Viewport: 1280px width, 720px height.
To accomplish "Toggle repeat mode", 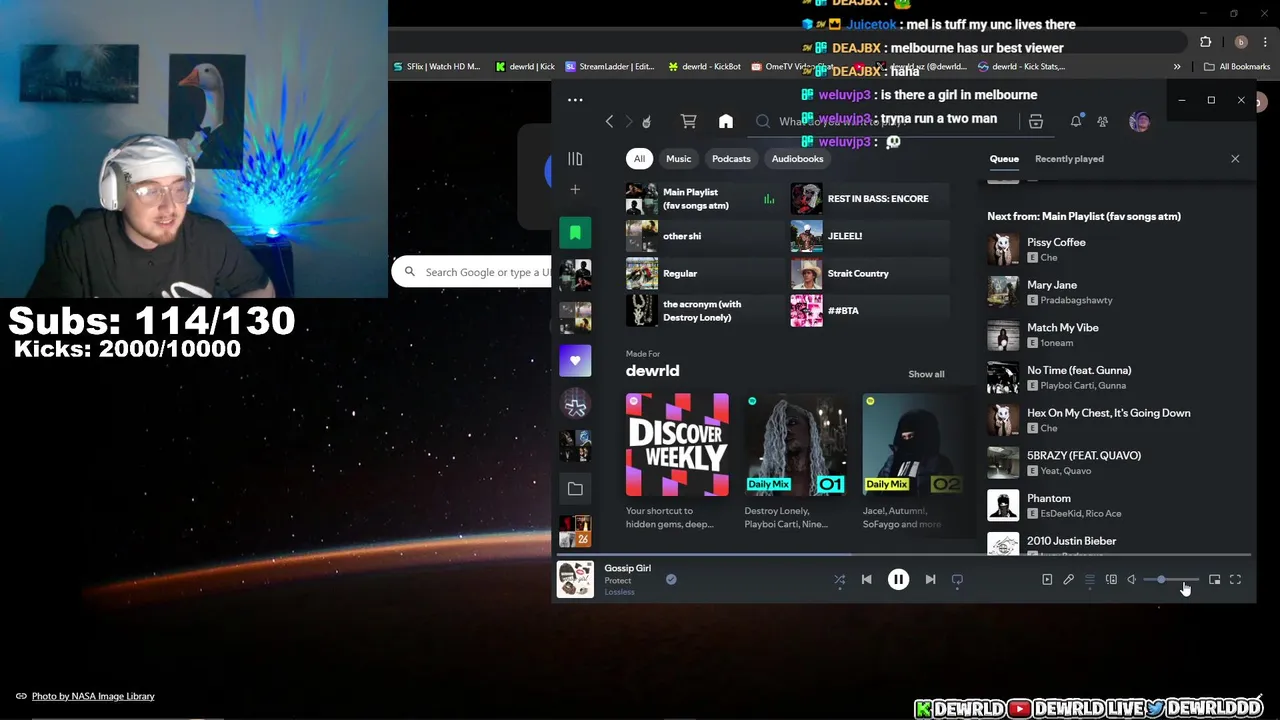I will 957,580.
